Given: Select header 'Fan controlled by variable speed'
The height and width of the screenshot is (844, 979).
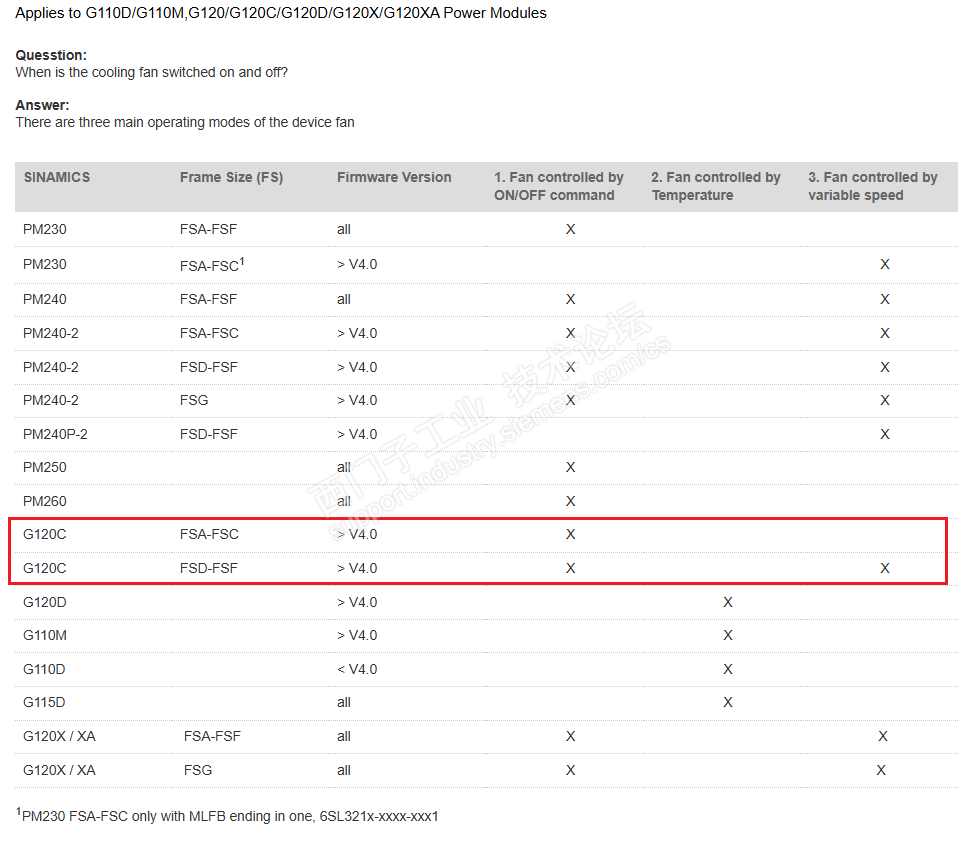Looking at the screenshot, I should [x=873, y=186].
